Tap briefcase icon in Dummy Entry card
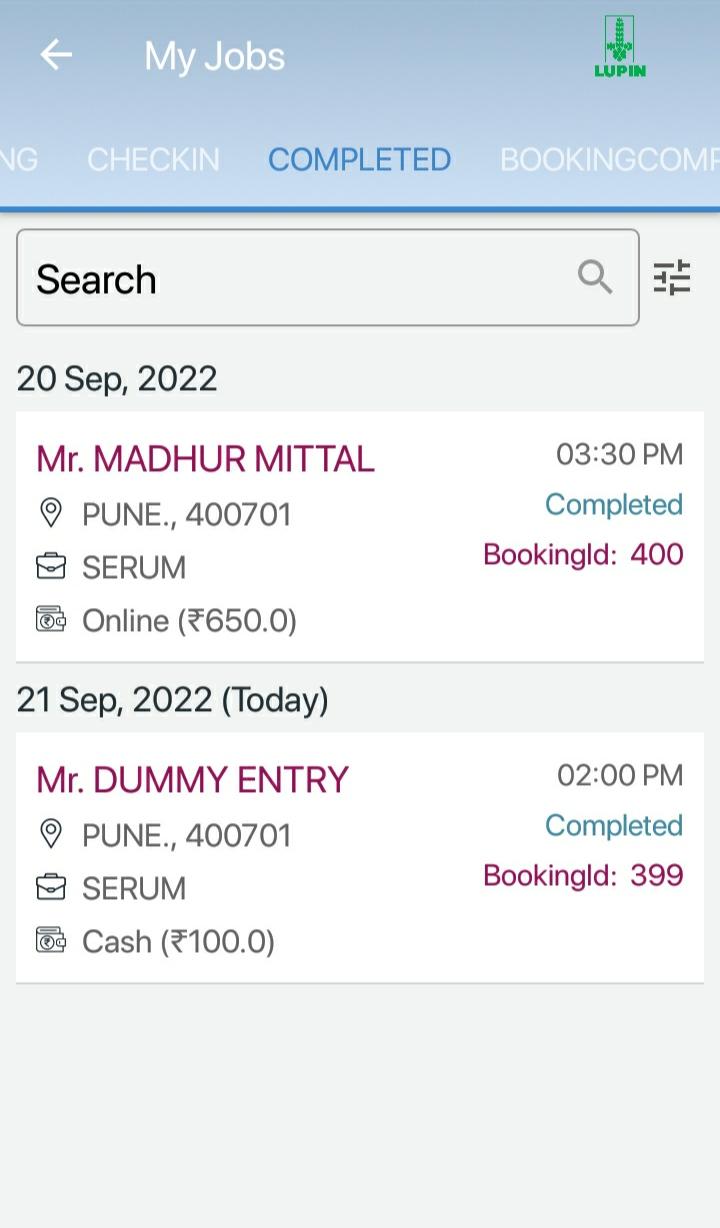 50,887
